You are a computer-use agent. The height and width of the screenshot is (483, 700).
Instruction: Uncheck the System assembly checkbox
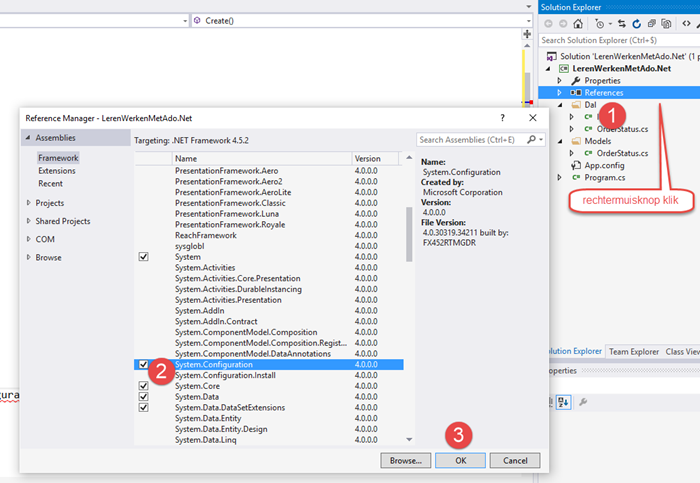(143, 257)
